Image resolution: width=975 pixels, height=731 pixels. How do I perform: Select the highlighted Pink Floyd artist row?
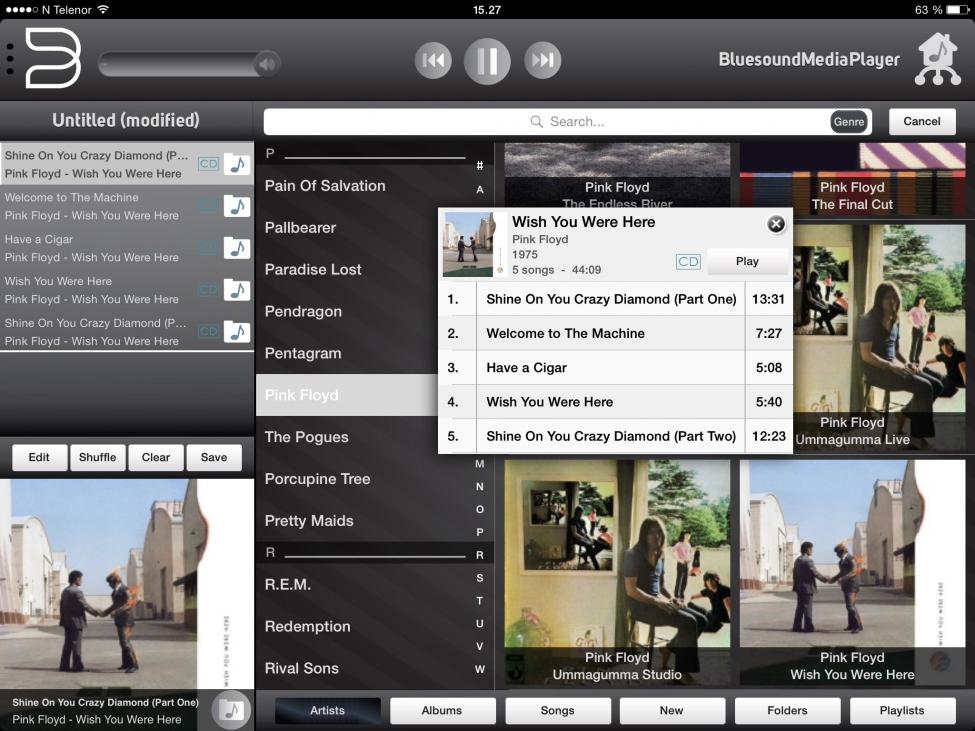click(347, 395)
